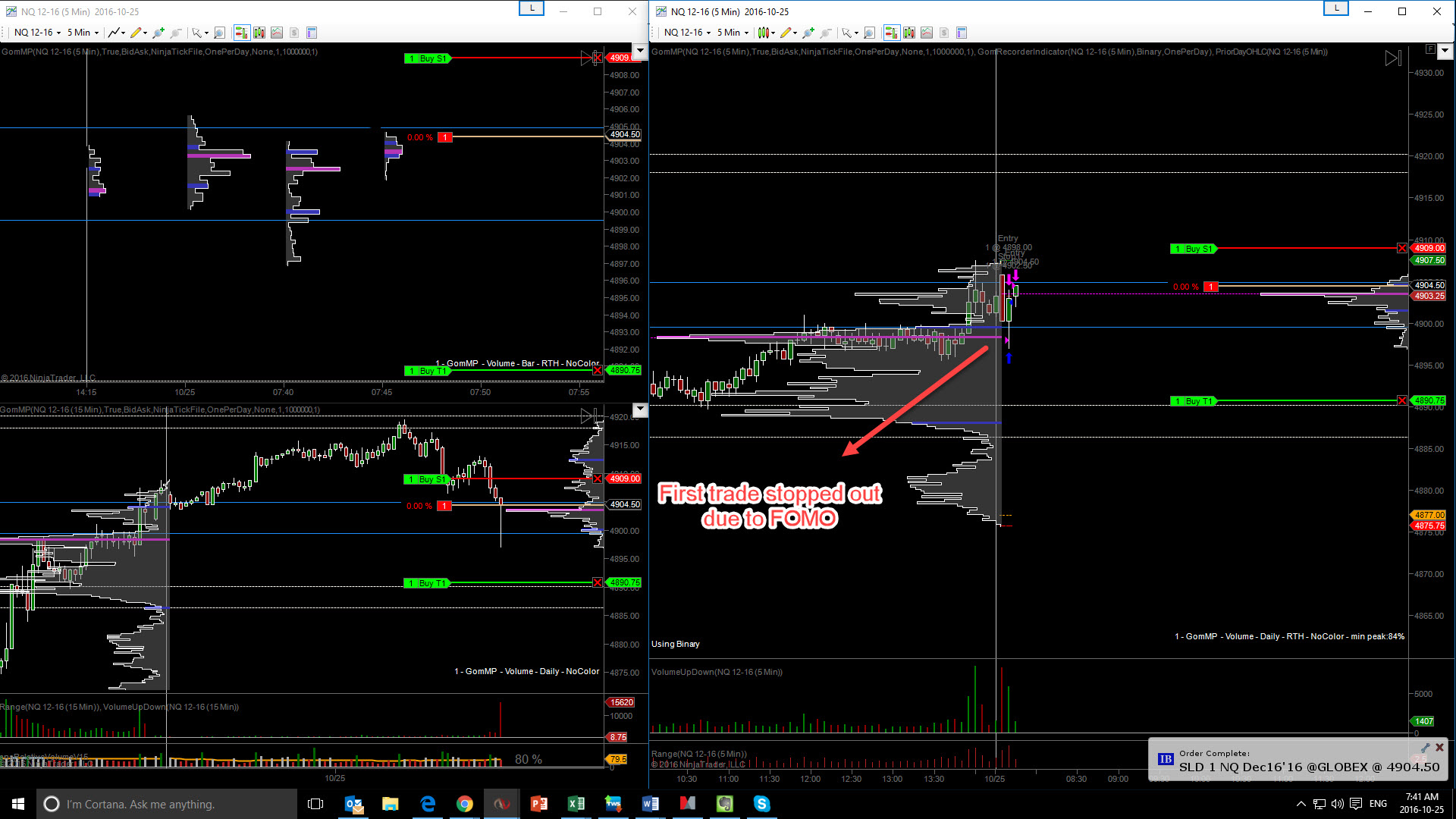Screen dimensions: 1456x819
Task: Click the L link button in right window title
Action: coord(1336,8)
